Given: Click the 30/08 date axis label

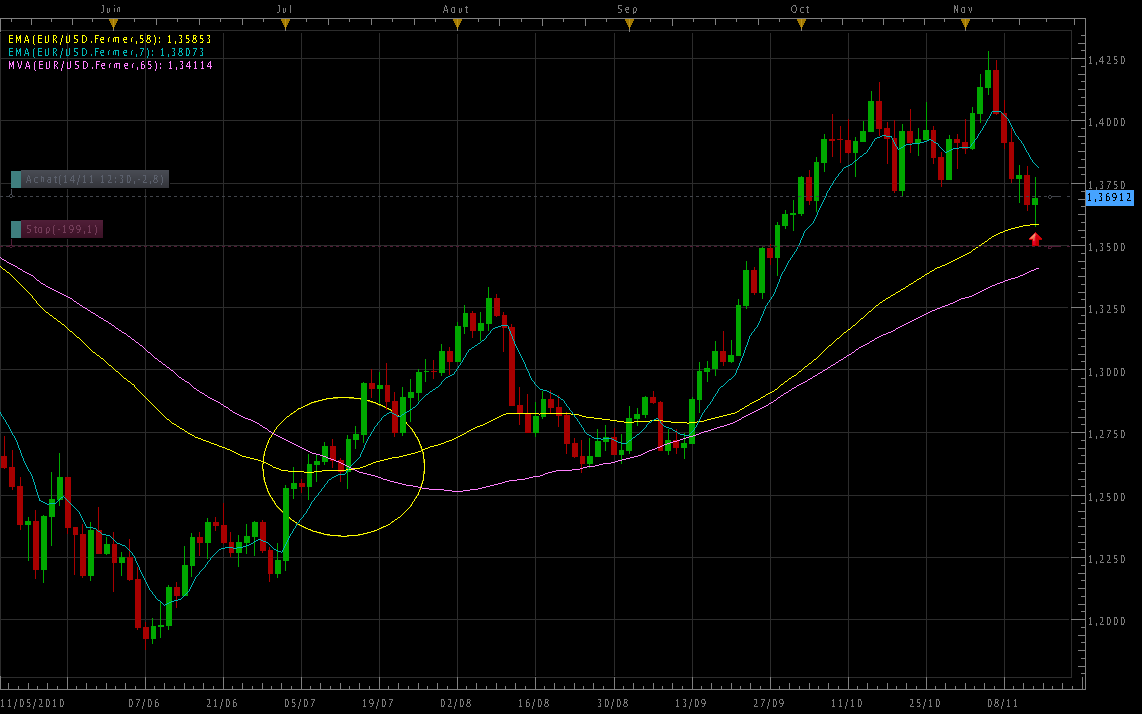Looking at the screenshot, I should [x=613, y=704].
